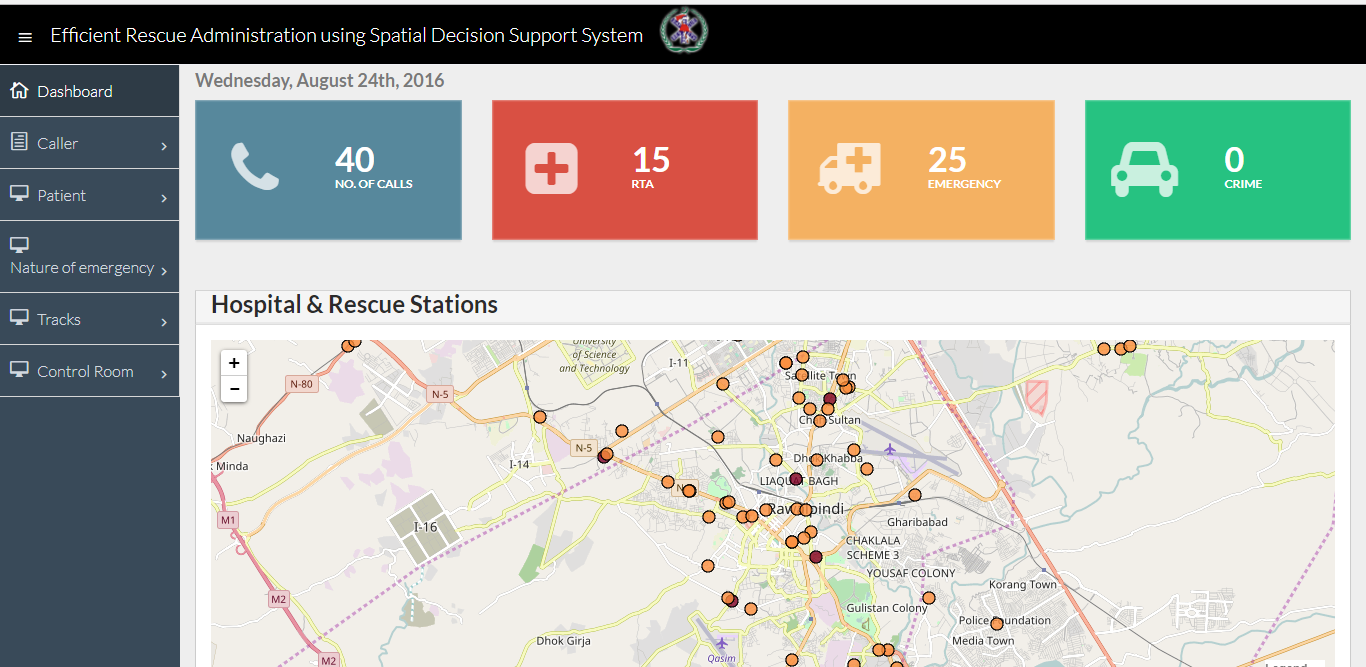Click the Rawalpindi label on the map
Screen dimensions: 1366x667
coord(806,509)
